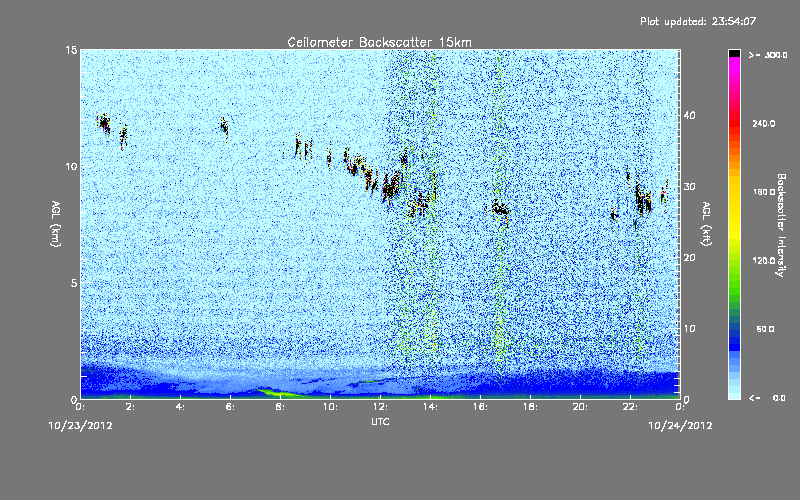This screenshot has width=800, height=500.
Task: Select the start date "10/23/2012"
Action: (x=80, y=426)
